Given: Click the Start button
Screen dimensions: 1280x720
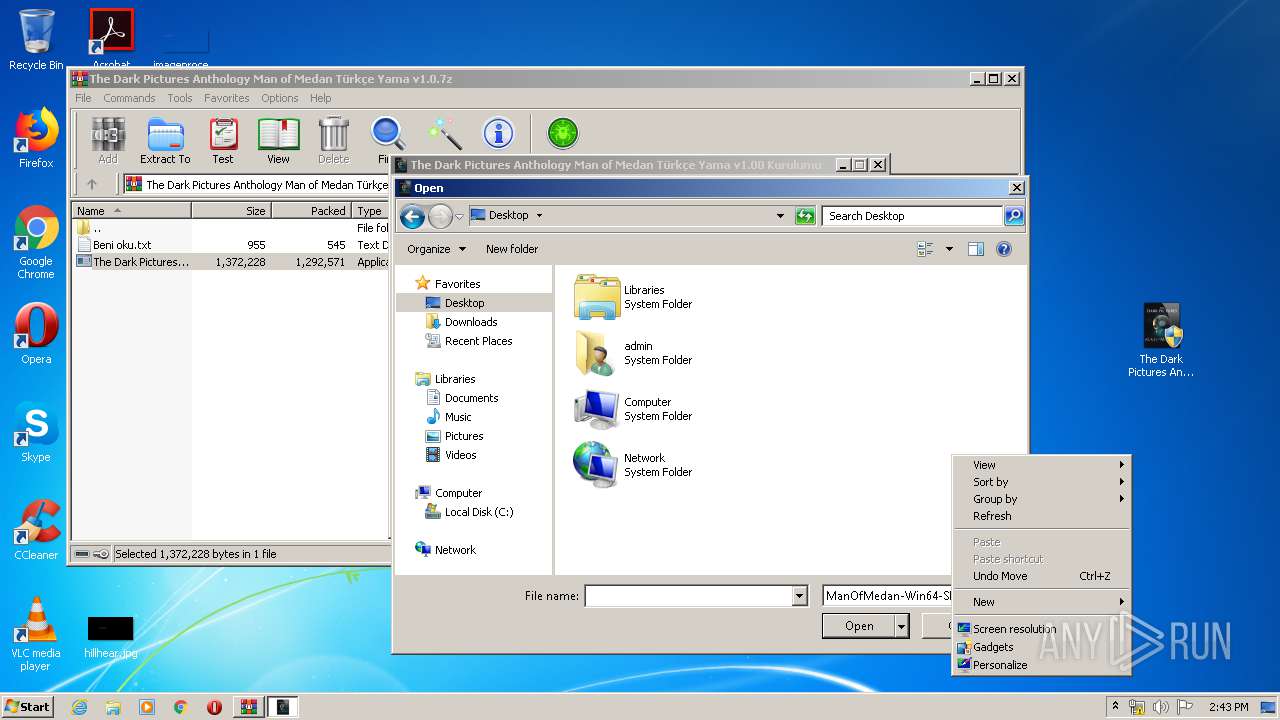Looking at the screenshot, I should tap(27, 707).
